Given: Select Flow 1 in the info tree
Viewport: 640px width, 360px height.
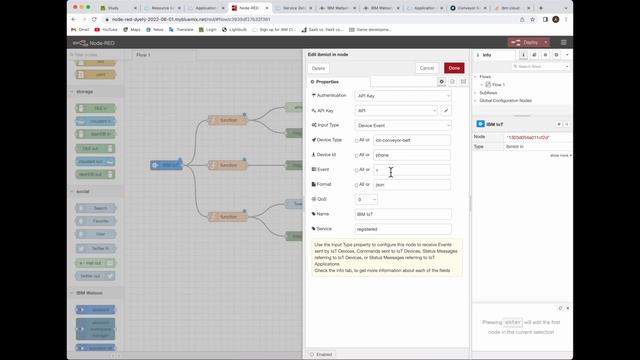Looking at the screenshot, I should 498,85.
